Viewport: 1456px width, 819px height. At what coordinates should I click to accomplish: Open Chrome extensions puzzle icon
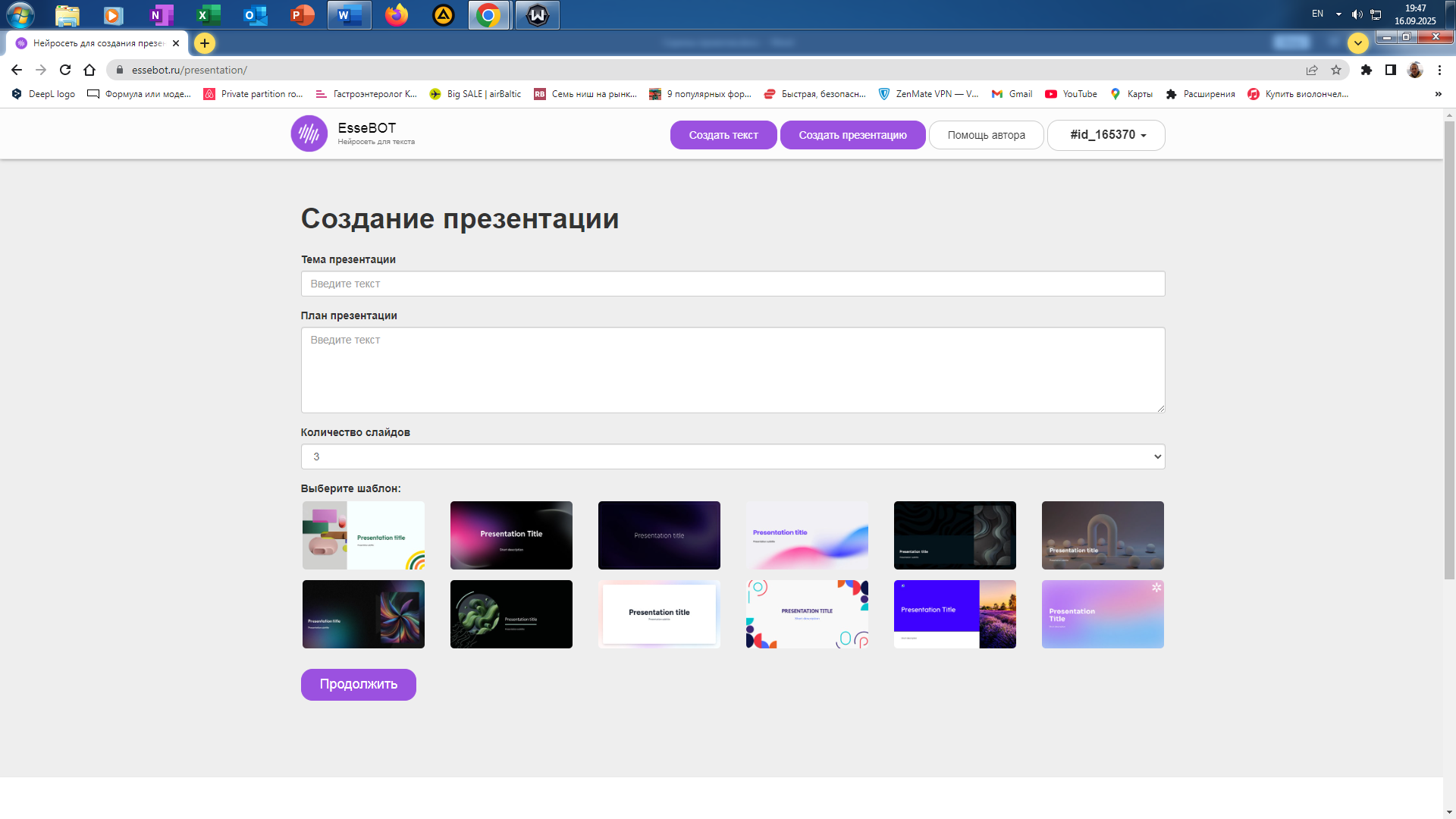tap(1366, 70)
